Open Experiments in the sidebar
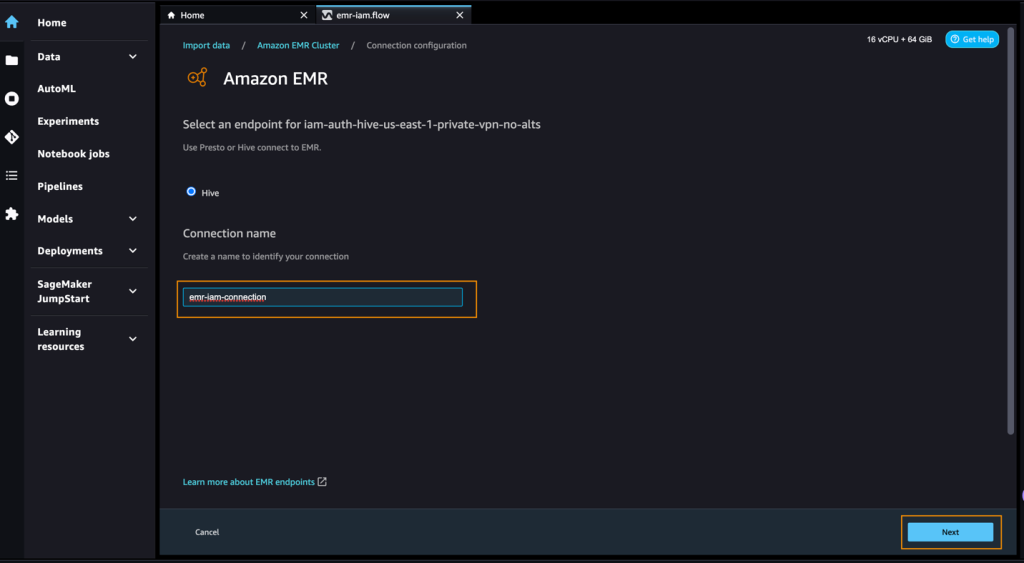The height and width of the screenshot is (563, 1024). coord(68,121)
